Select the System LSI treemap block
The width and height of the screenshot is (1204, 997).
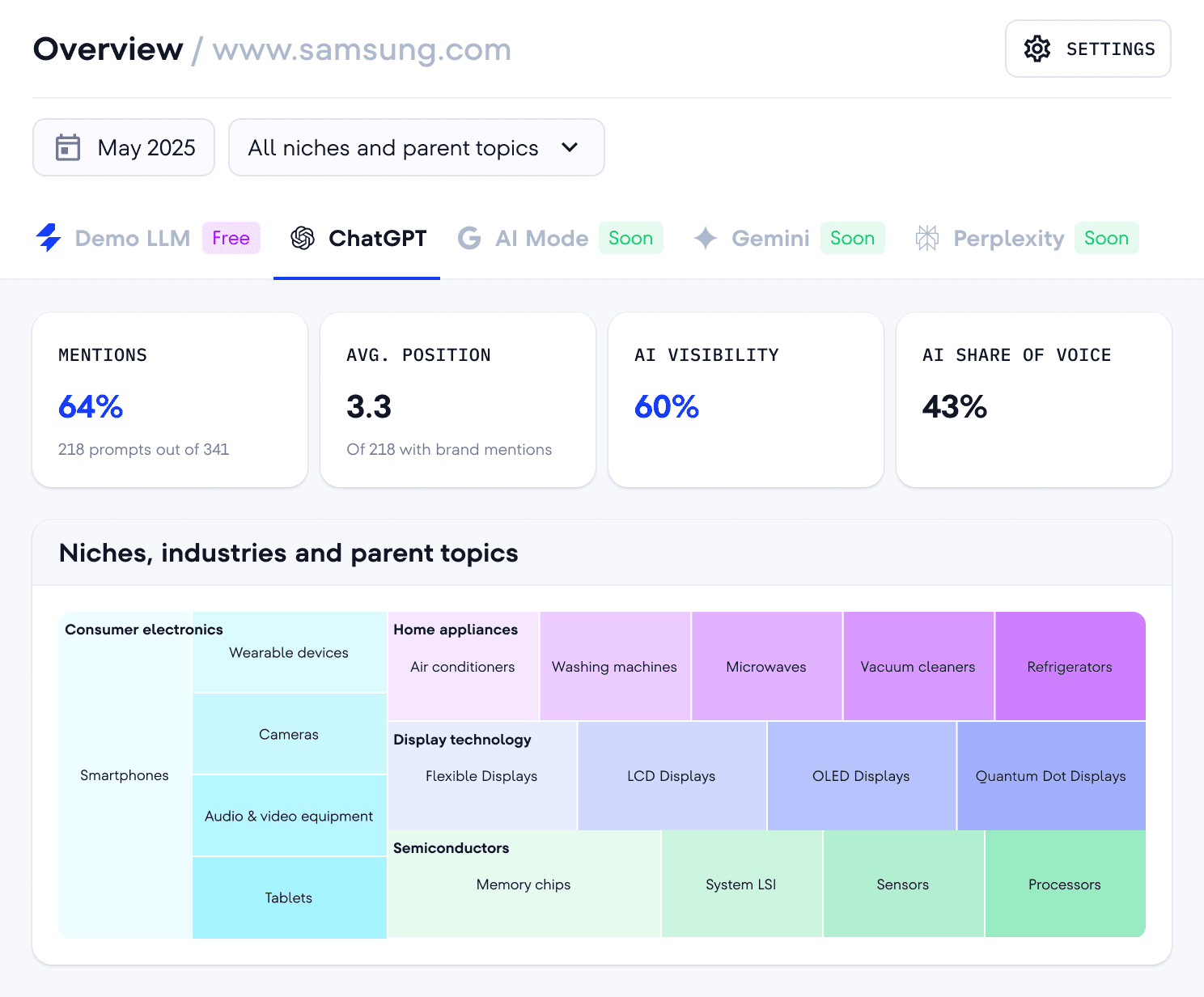click(x=742, y=885)
